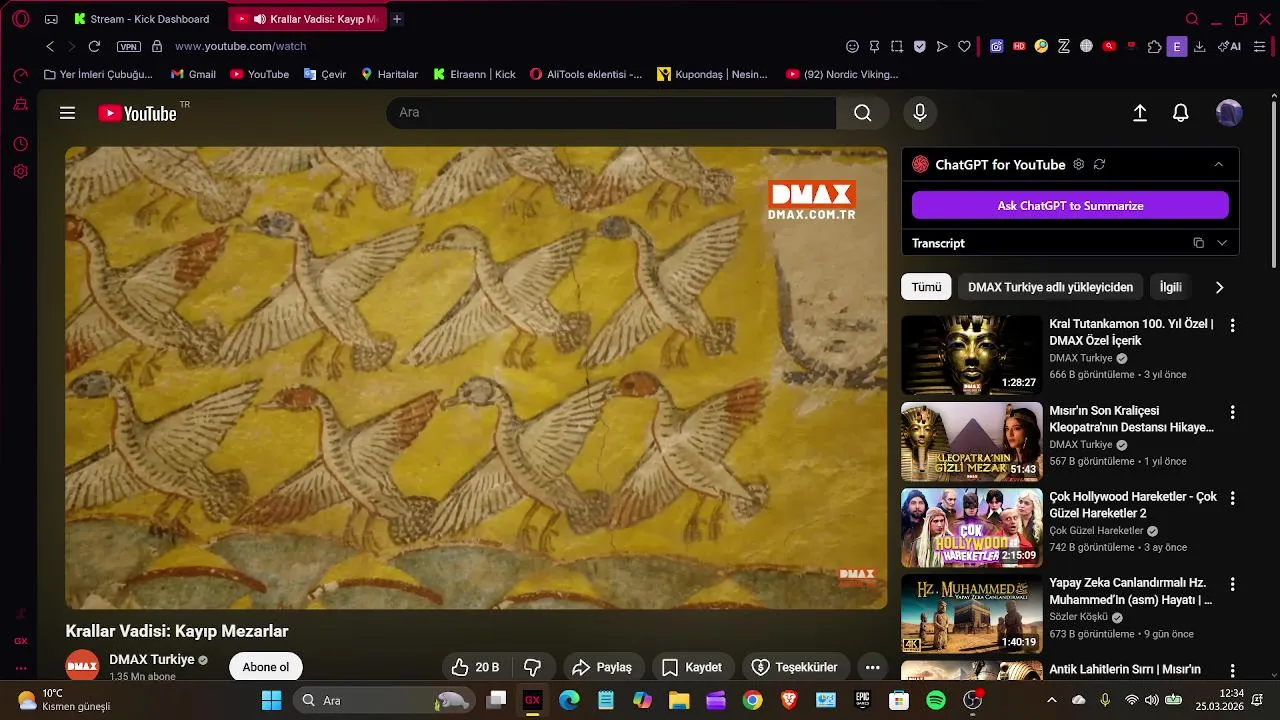This screenshot has height=720, width=1280.
Task: Open the Haritalar bookmark
Action: point(389,74)
